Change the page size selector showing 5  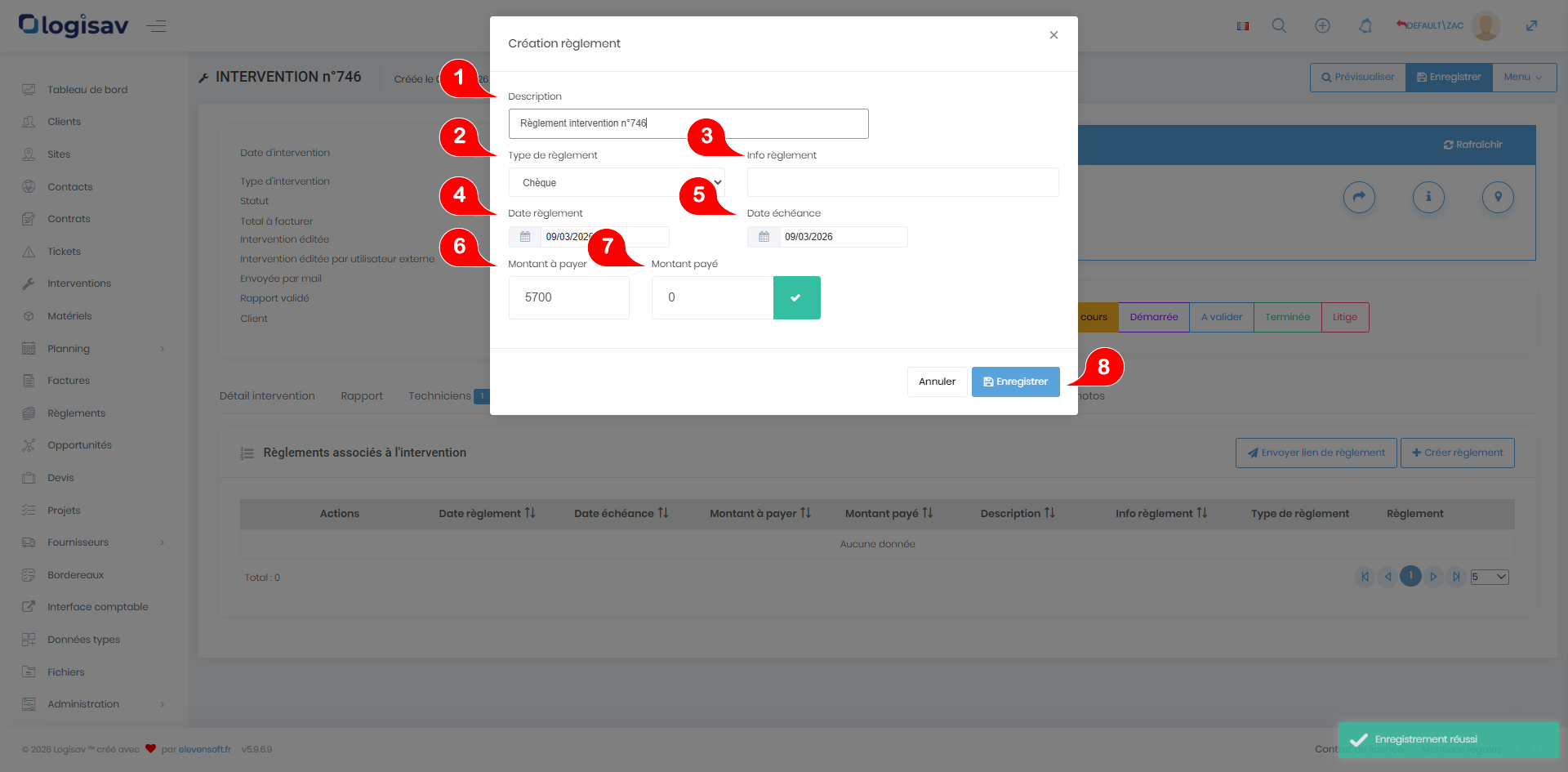[x=1489, y=578]
